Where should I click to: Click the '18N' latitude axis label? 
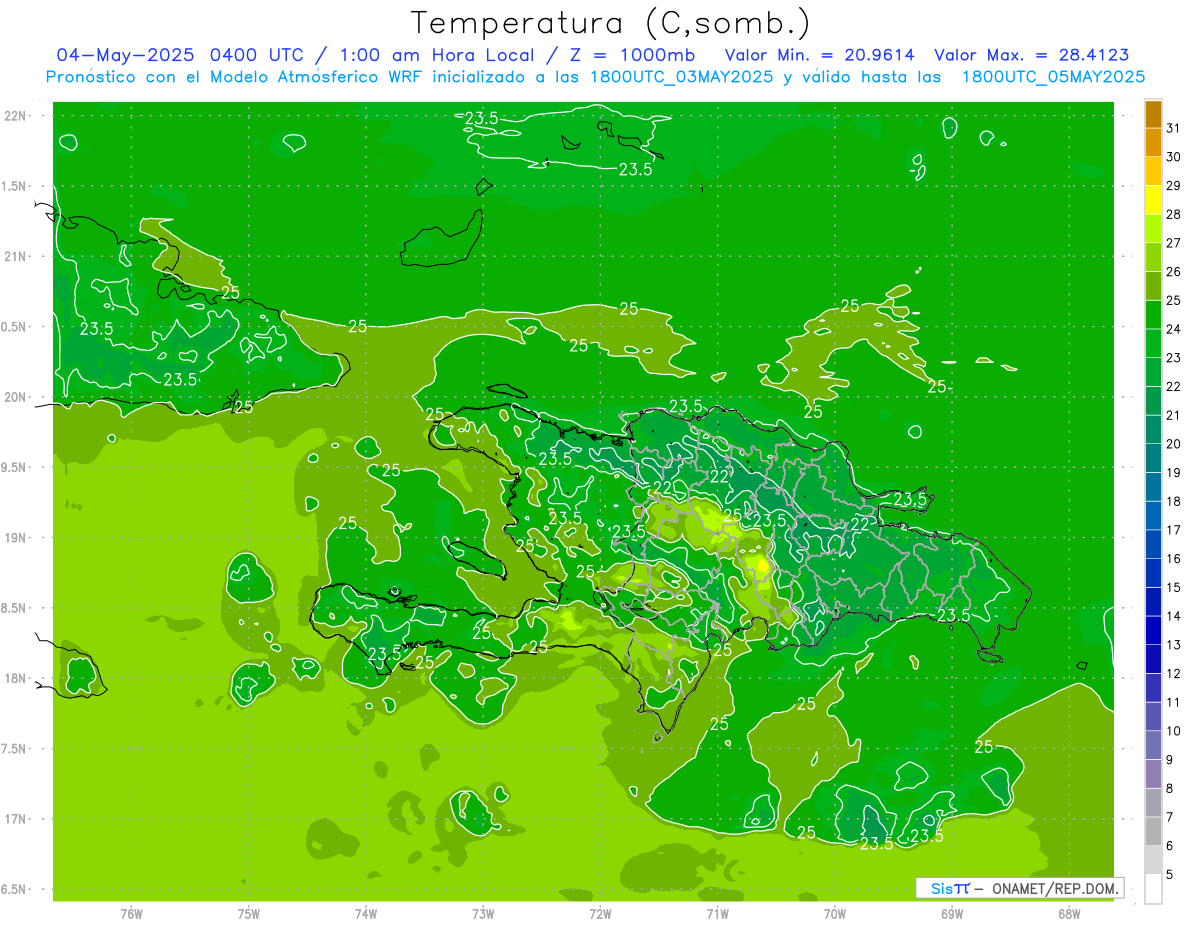[15, 678]
